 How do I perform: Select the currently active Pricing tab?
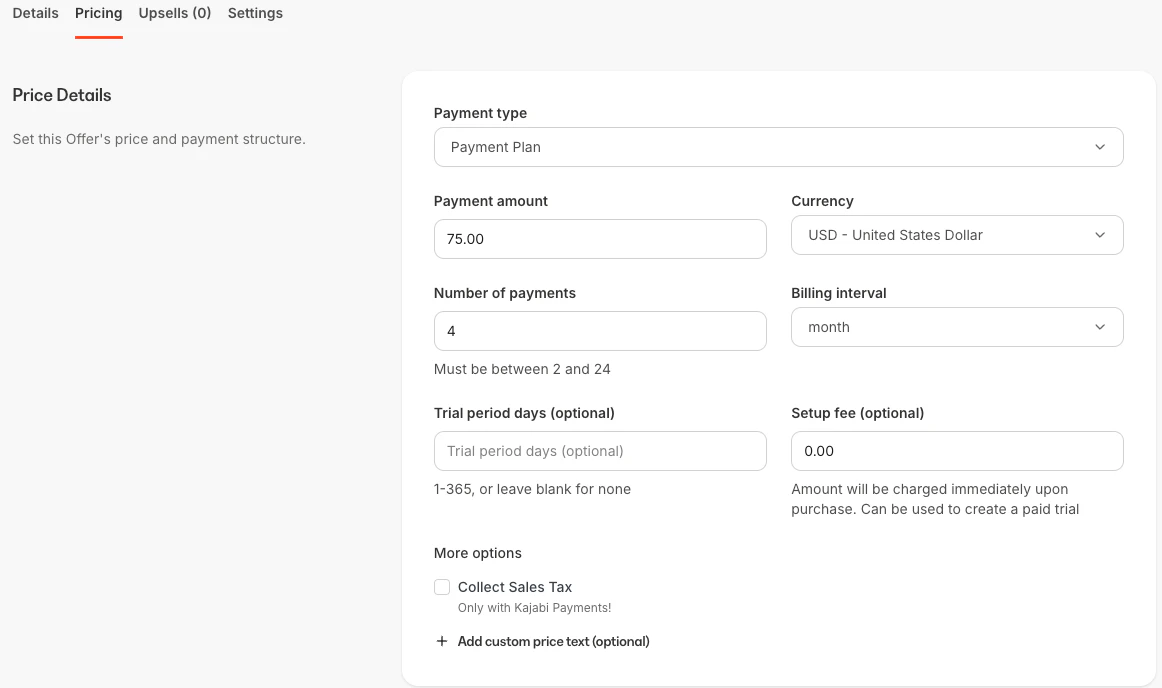pos(98,13)
